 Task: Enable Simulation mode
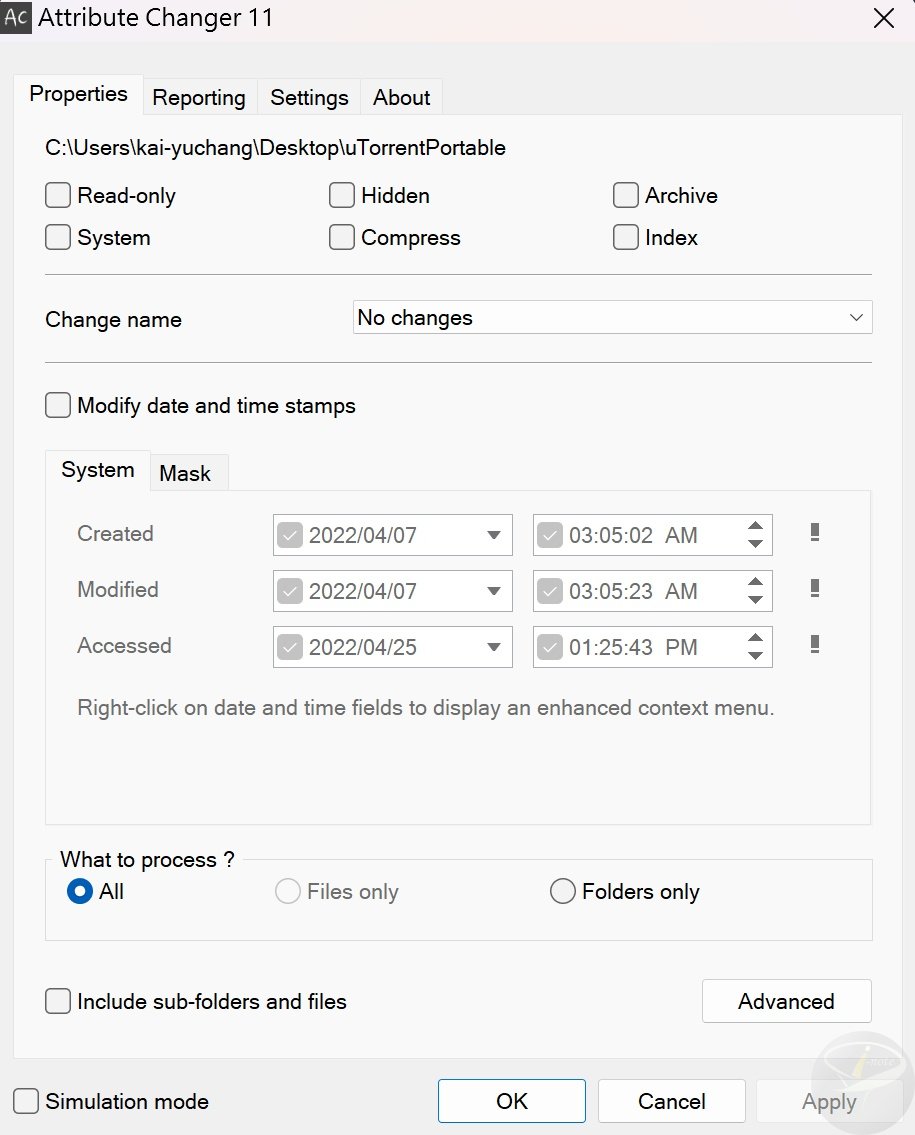click(26, 1101)
